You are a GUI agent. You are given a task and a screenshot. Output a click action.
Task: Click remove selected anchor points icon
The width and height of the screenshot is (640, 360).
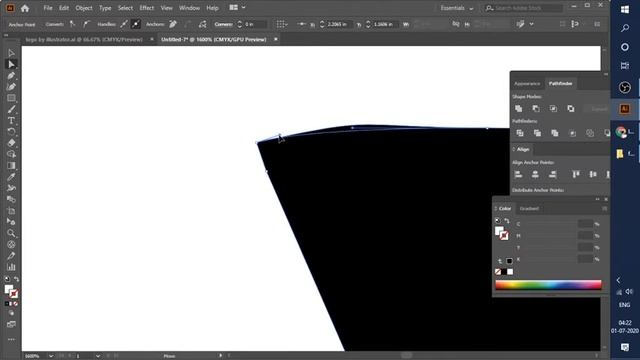pos(173,24)
